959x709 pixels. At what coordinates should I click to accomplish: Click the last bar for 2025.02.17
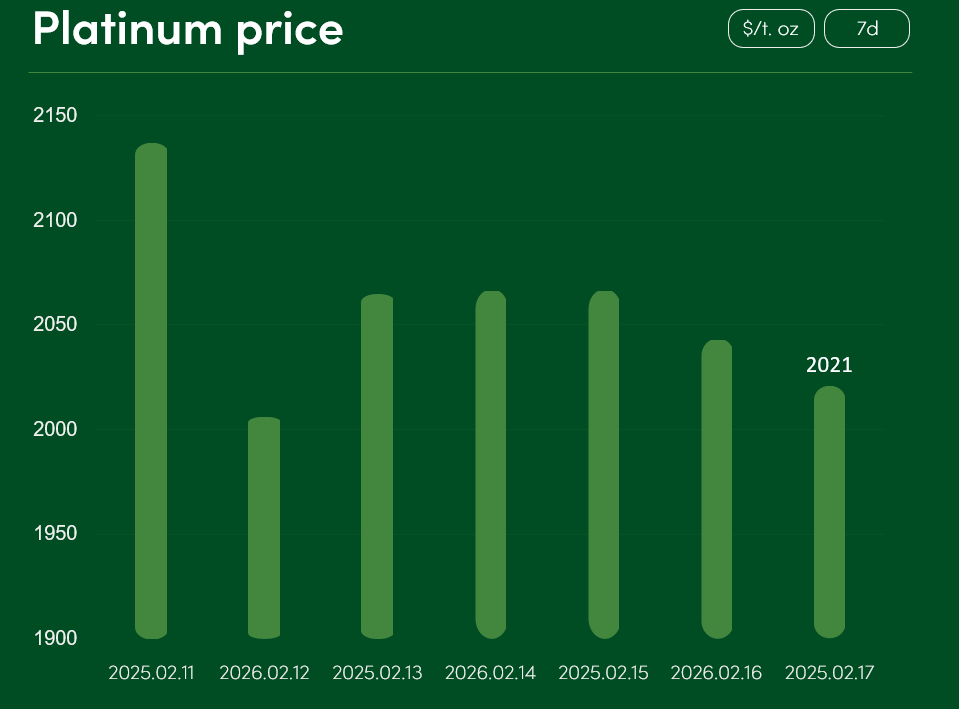(830, 512)
